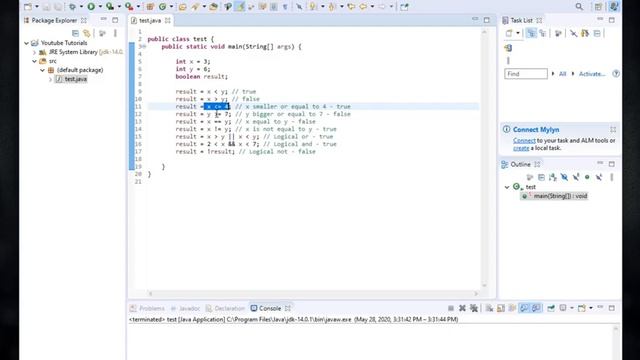Toggle Console Word Wrap button
Screen dimensions: 640x360
512,308
